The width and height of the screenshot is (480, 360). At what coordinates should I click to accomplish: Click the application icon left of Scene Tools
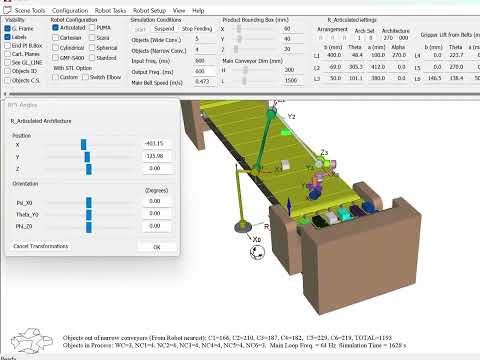(x=7, y=10)
